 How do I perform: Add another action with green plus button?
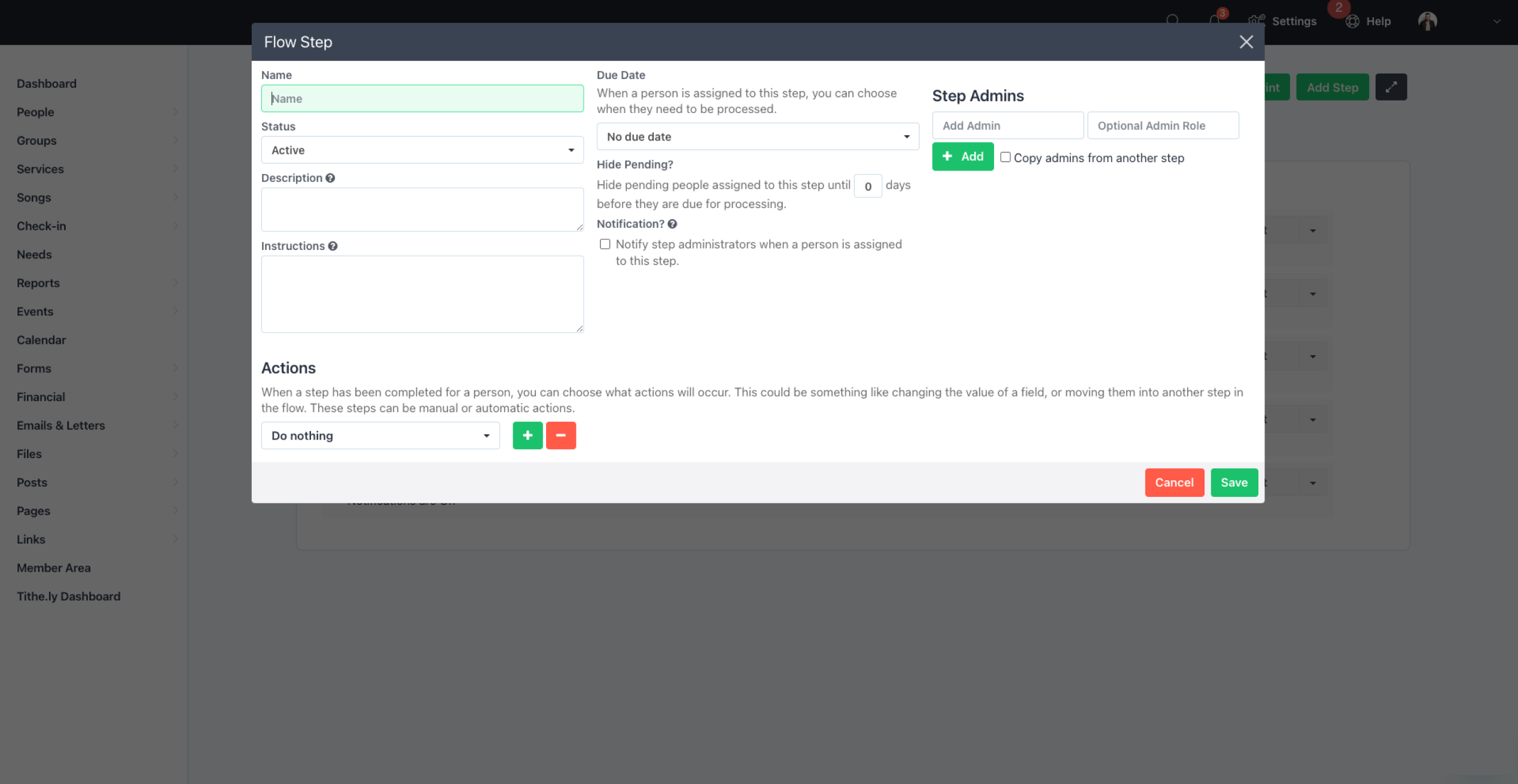[x=528, y=435]
